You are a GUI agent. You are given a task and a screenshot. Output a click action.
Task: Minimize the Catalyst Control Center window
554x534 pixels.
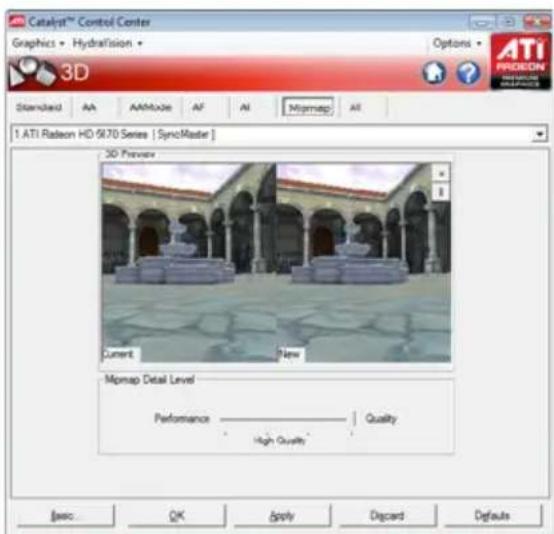482,22
